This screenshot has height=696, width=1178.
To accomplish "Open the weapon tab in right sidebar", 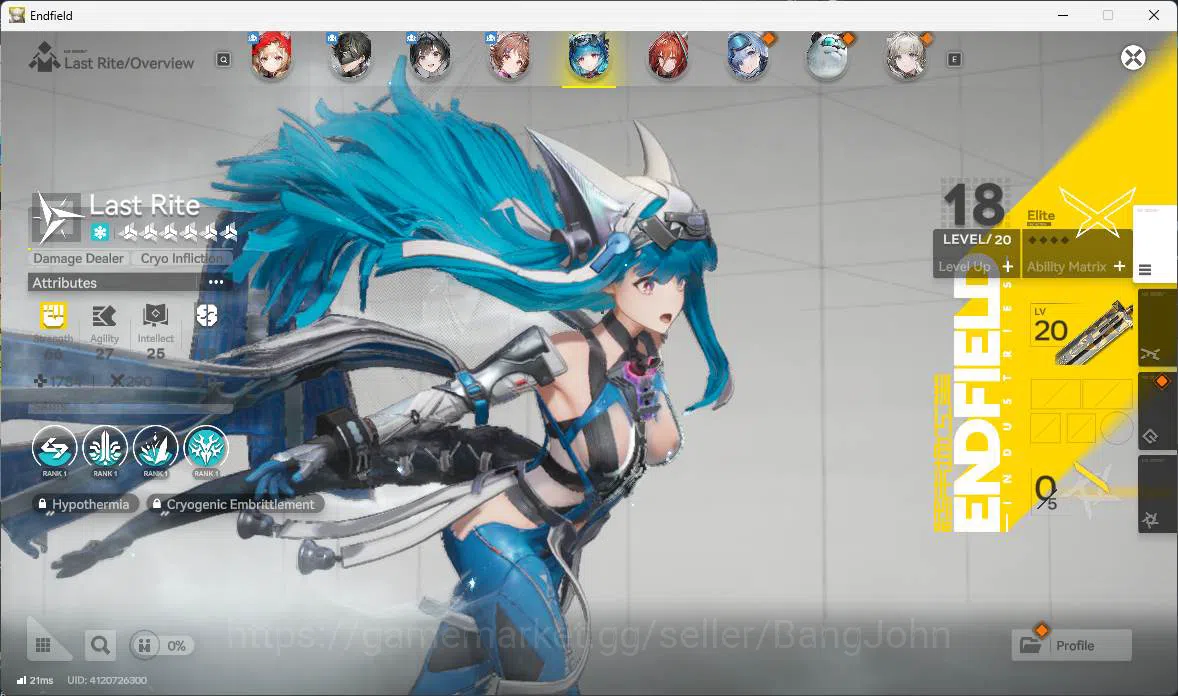I will 1156,328.
